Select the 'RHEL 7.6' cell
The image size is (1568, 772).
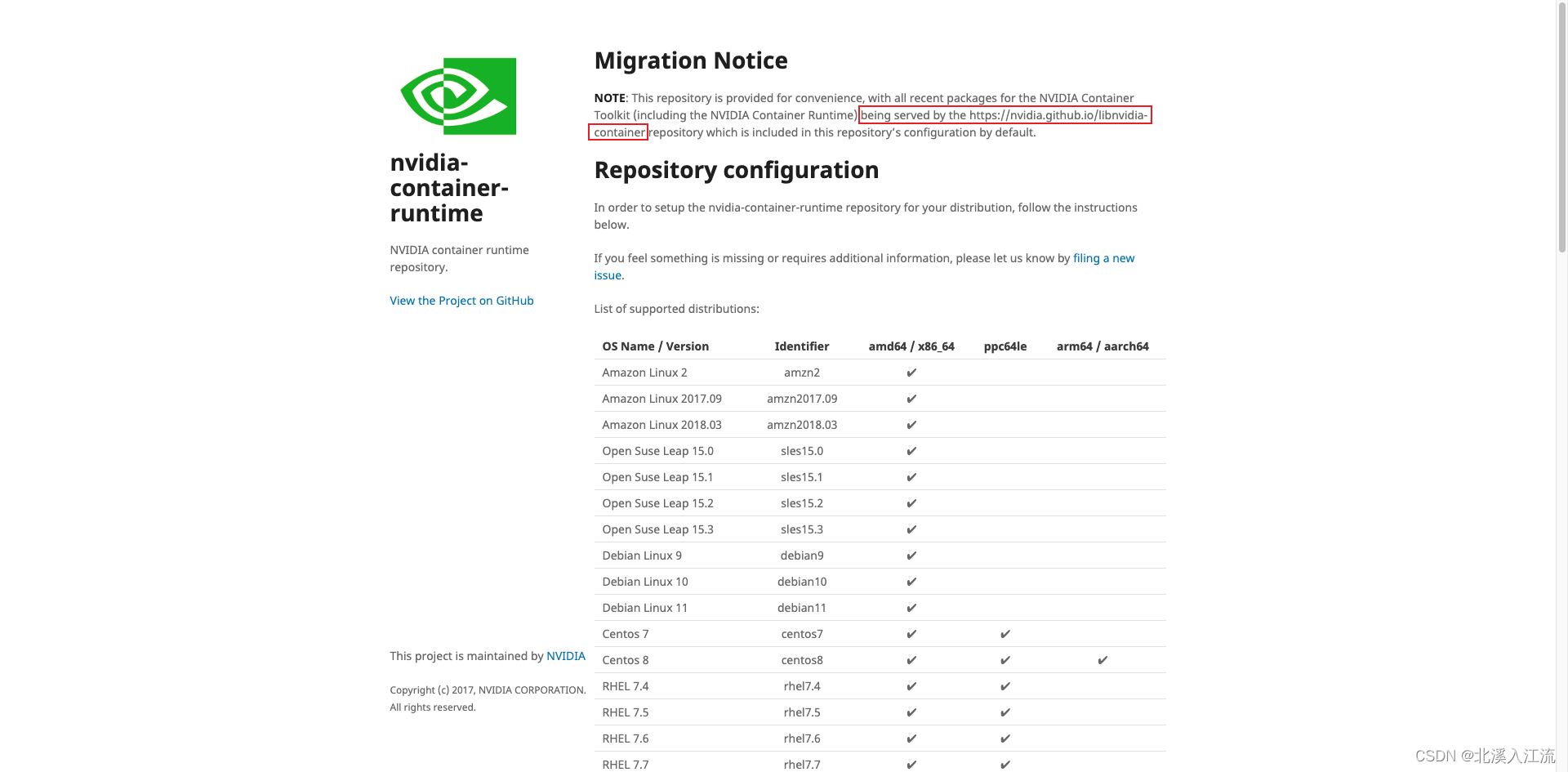click(626, 739)
